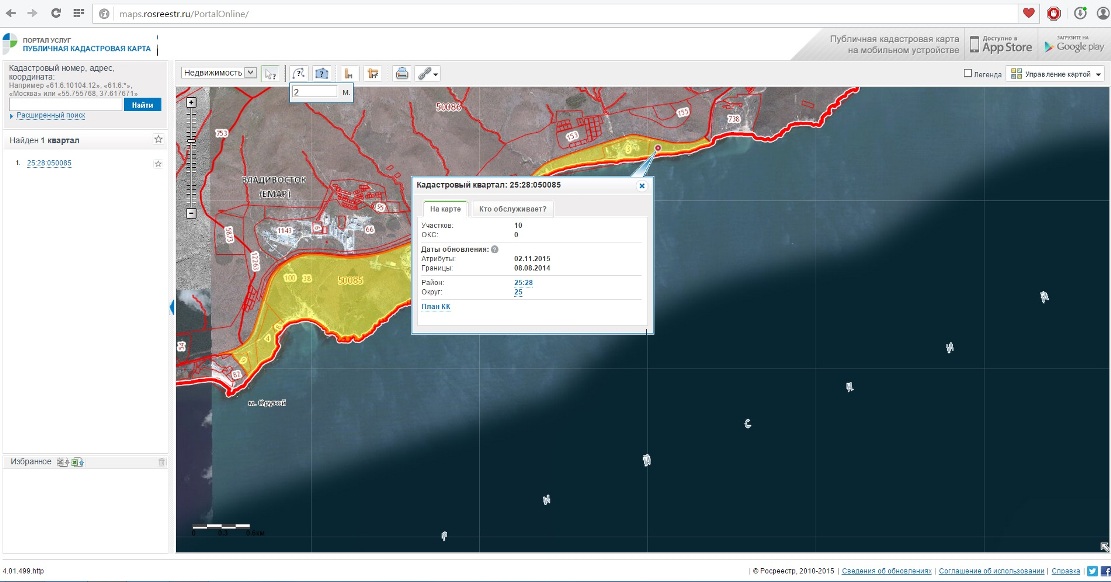Click the zoom out minus button

tap(191, 213)
